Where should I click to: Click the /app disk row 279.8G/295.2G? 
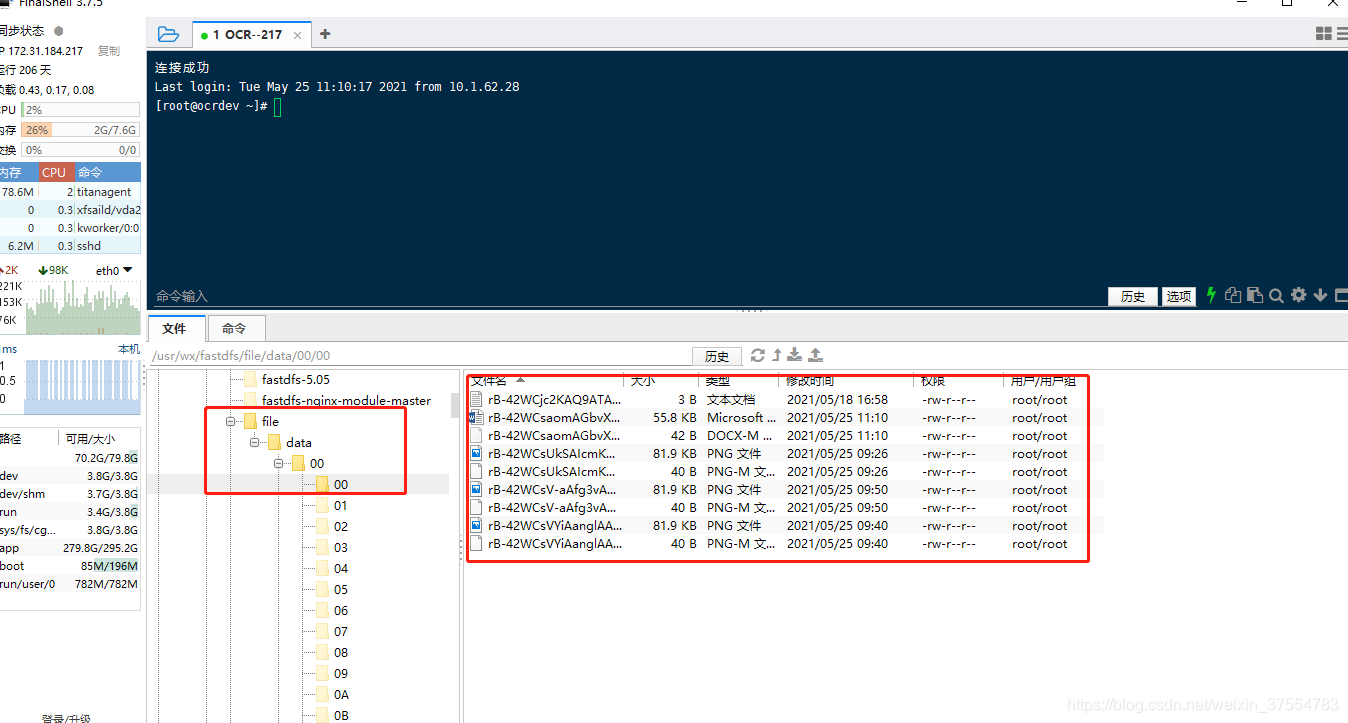pos(70,548)
